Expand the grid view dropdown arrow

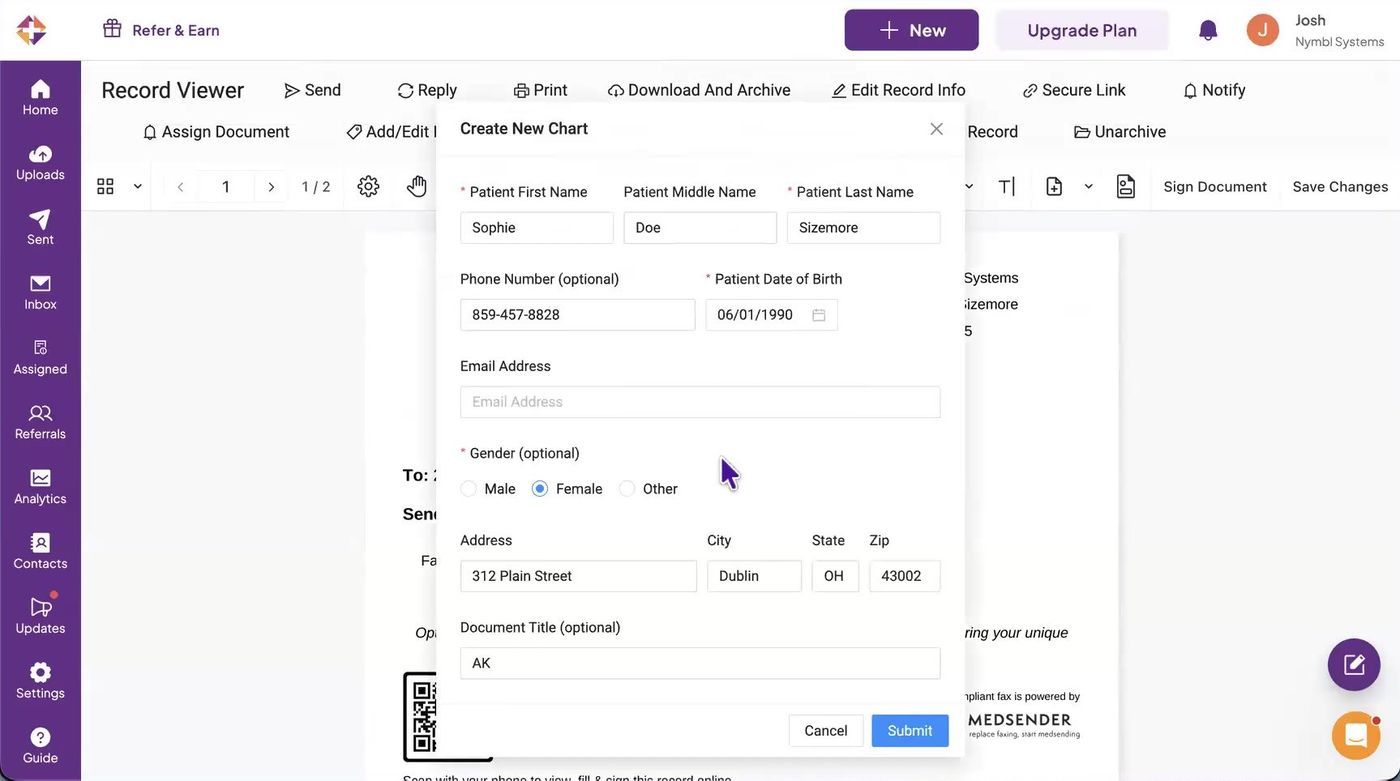tap(138, 186)
